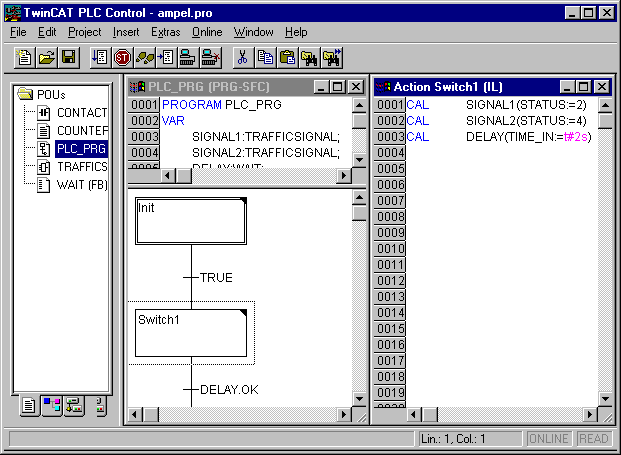This screenshot has width=621, height=455.
Task: Select the Switch1 step in SFC
Action: [x=191, y=333]
